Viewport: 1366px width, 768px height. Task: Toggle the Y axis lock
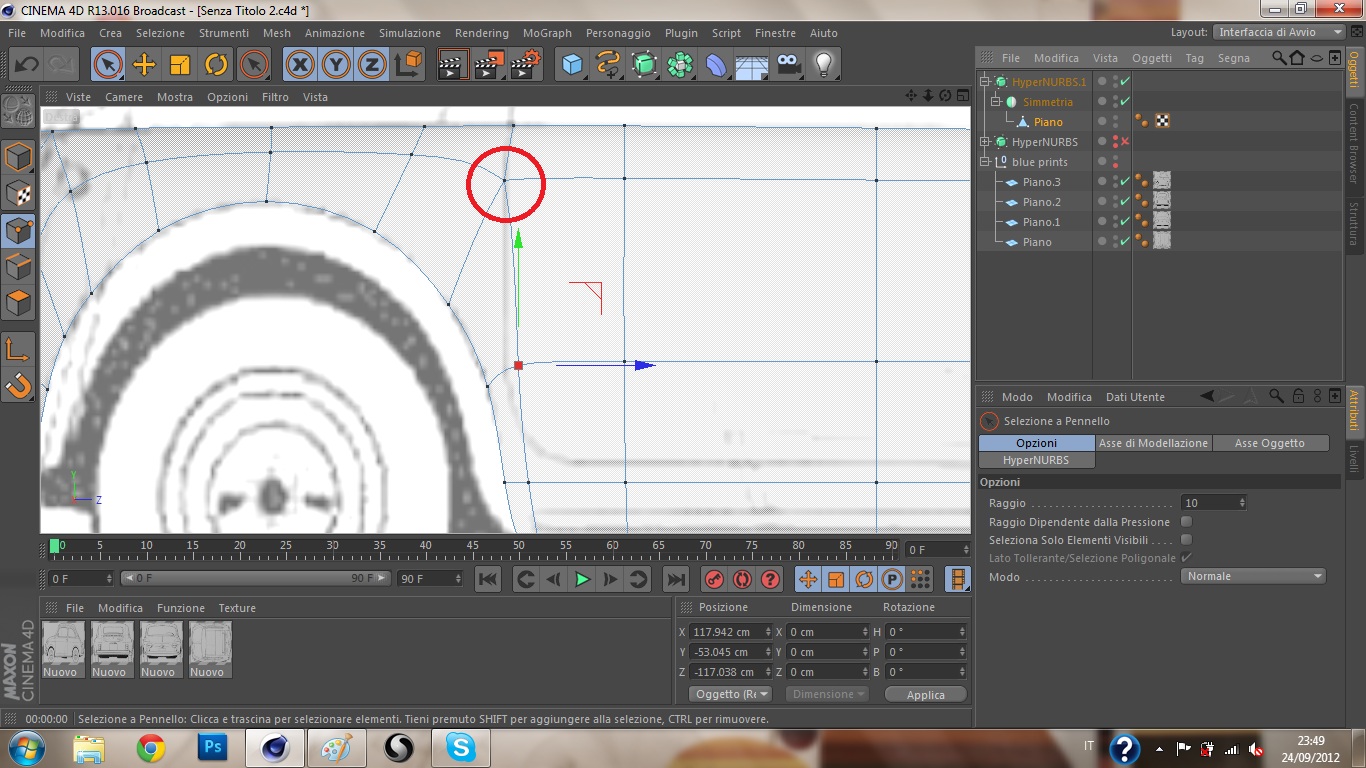(336, 65)
